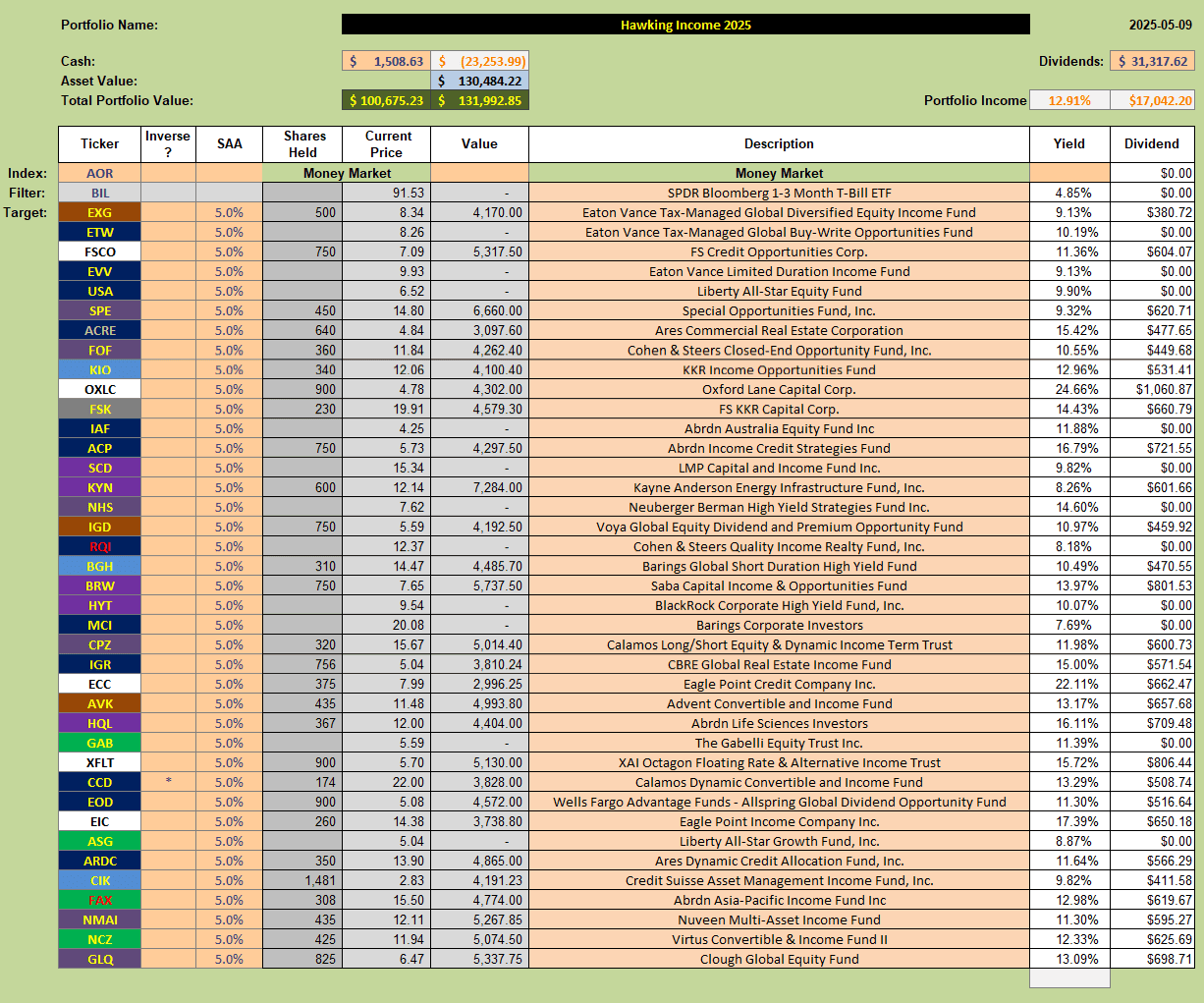The image size is (1204, 1003).
Task: Click the Inverse ? column header
Action: (168, 143)
